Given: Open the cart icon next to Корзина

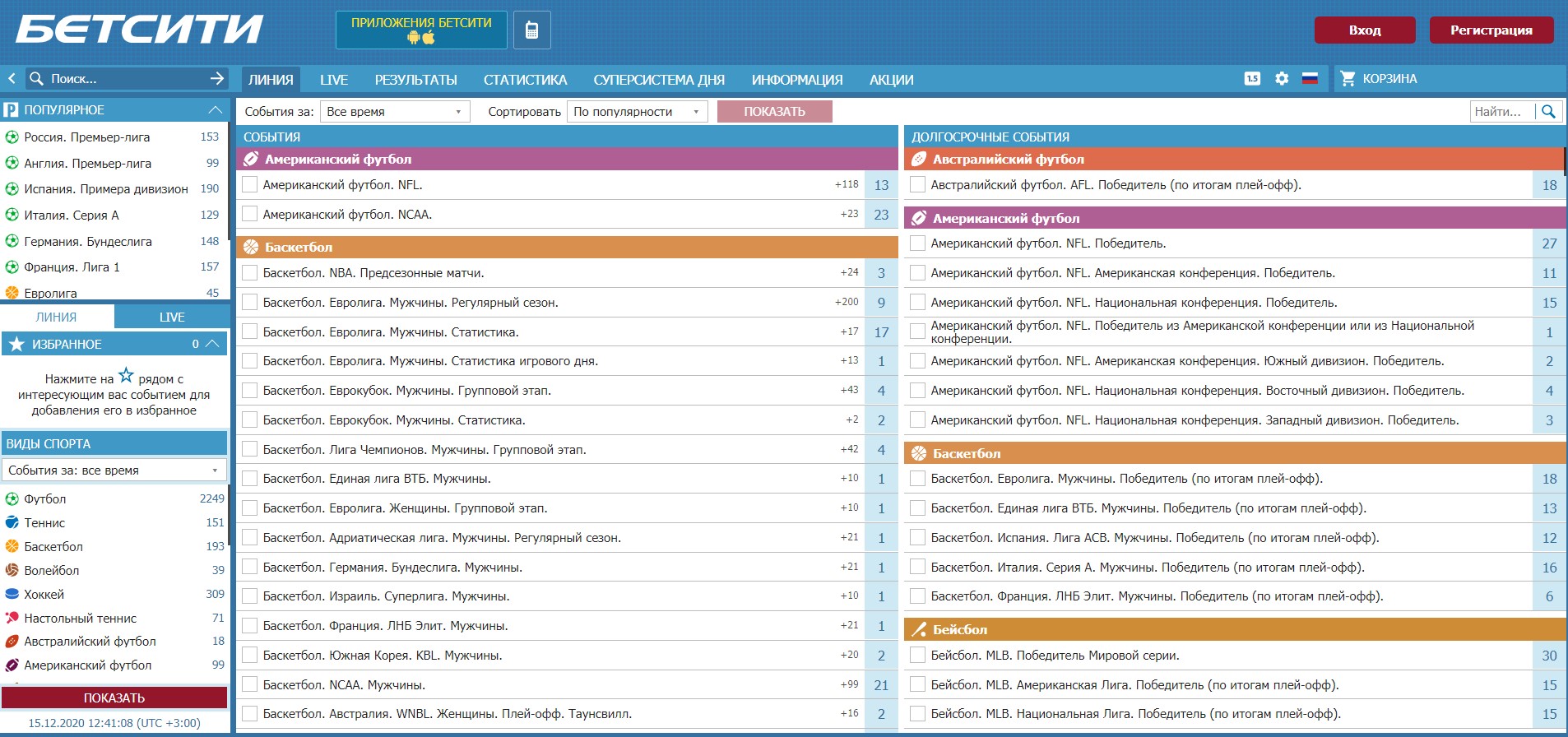Looking at the screenshot, I should click(x=1348, y=79).
